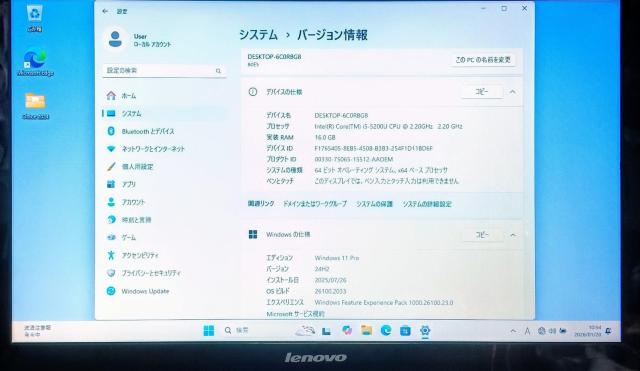
Task: Open システムの保護 link
Action: point(374,204)
